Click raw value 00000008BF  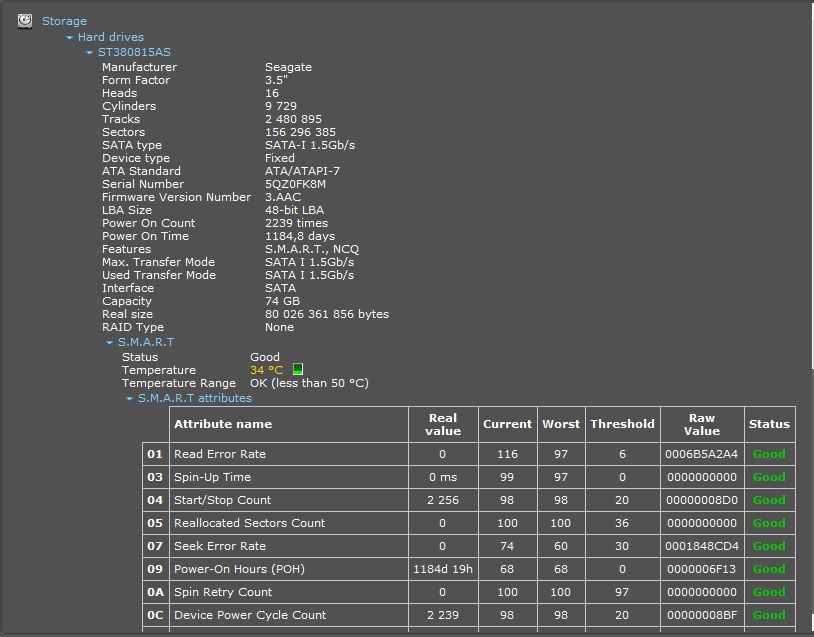coord(701,615)
